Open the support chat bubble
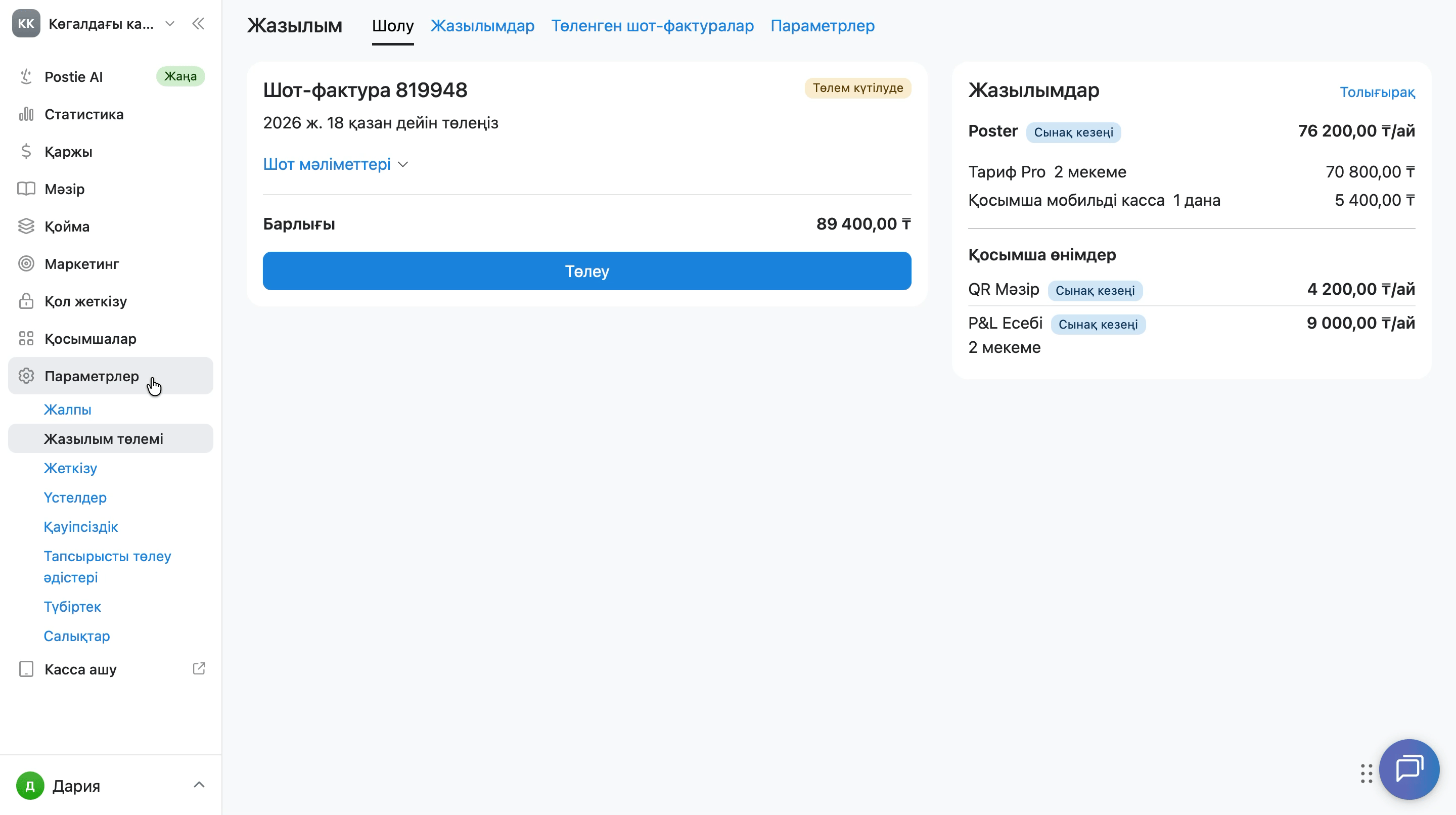1456x815 pixels. pos(1409,769)
